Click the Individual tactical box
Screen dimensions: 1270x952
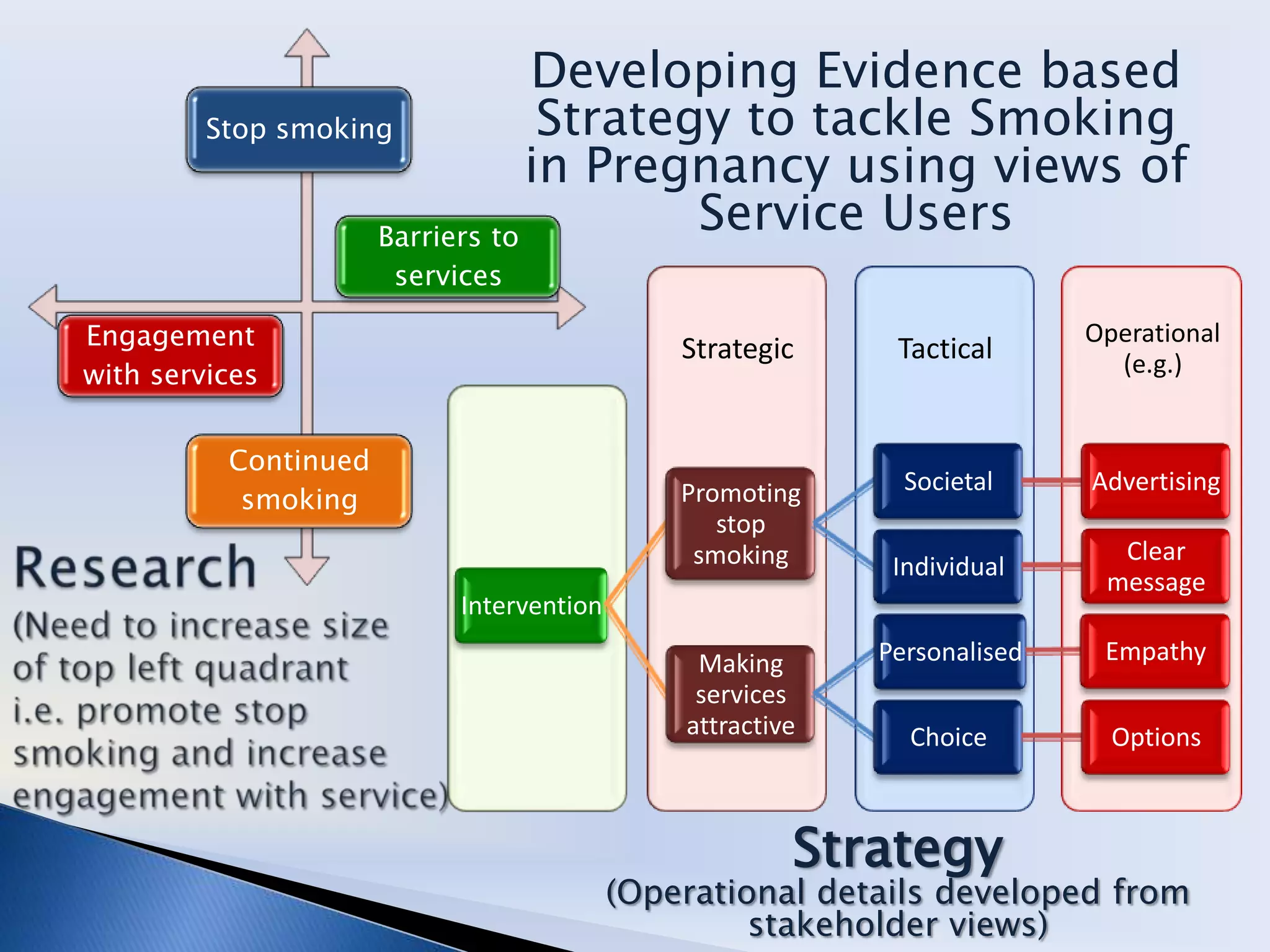[x=948, y=566]
